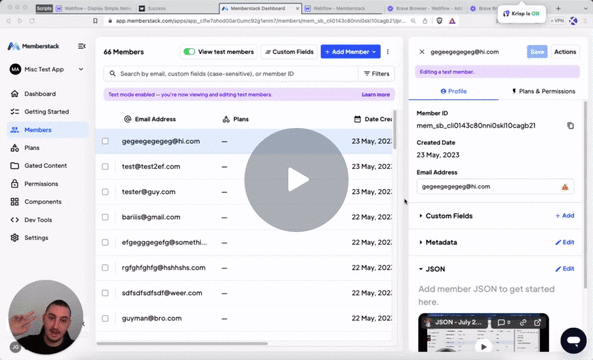Viewport: 593px width, 360px height.
Task: Open the Dashboard page
Action: click(x=40, y=94)
